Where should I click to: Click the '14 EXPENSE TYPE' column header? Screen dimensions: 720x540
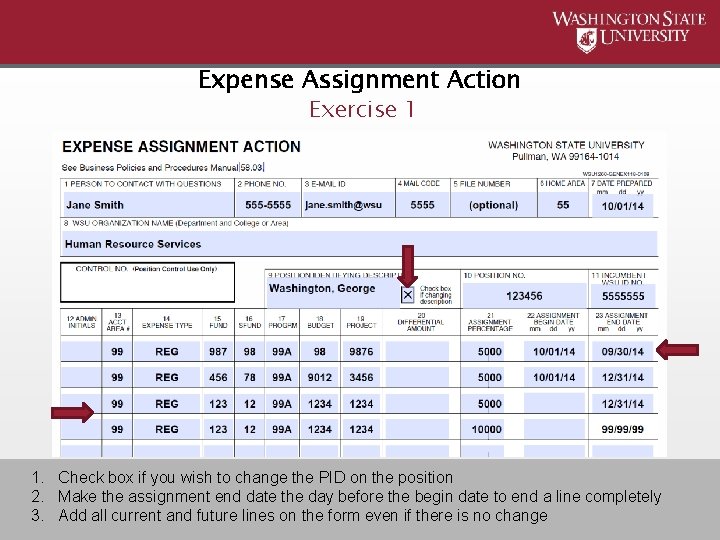[x=167, y=322]
